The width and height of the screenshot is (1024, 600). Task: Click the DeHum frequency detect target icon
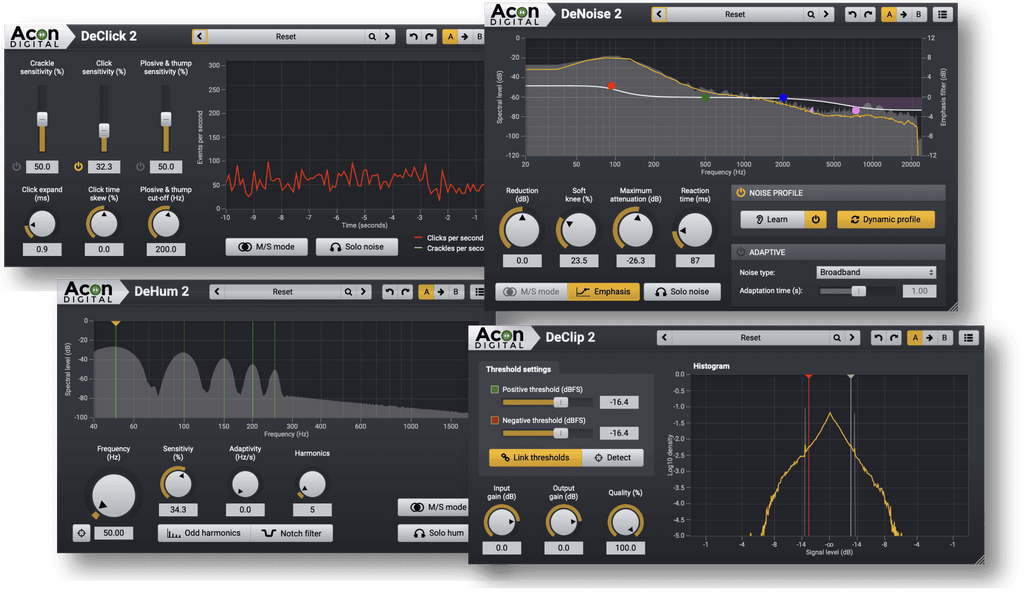(x=81, y=533)
